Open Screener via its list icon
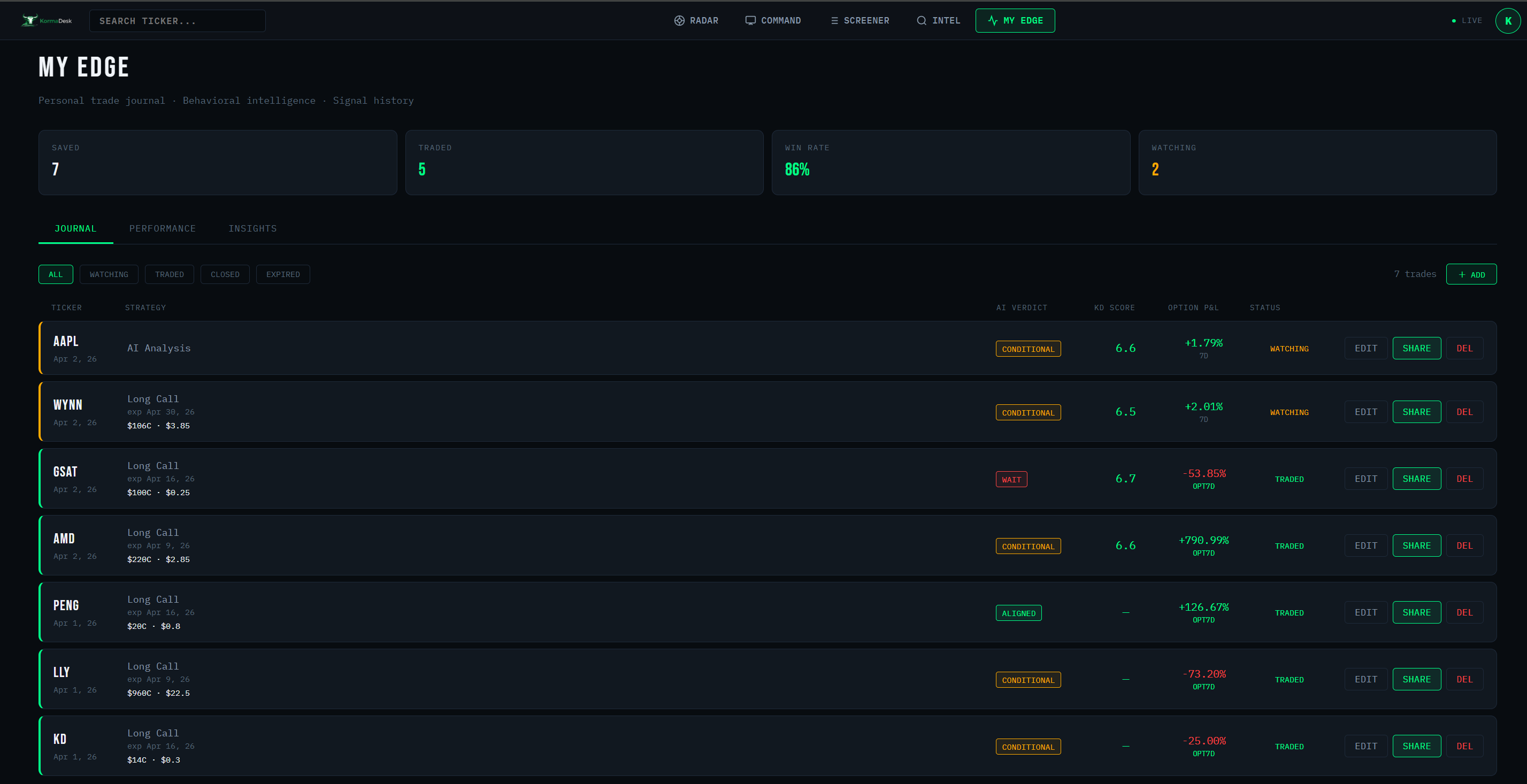The width and height of the screenshot is (1527, 784). [834, 21]
